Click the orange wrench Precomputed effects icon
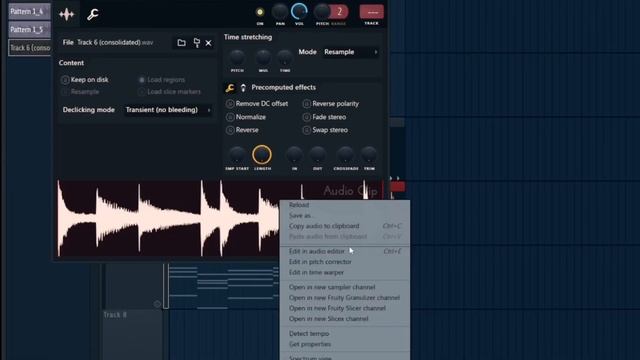 (x=230, y=88)
